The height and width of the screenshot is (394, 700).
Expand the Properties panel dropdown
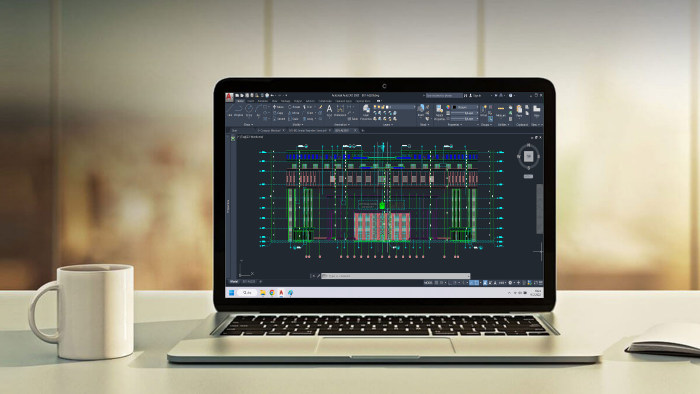[454, 124]
